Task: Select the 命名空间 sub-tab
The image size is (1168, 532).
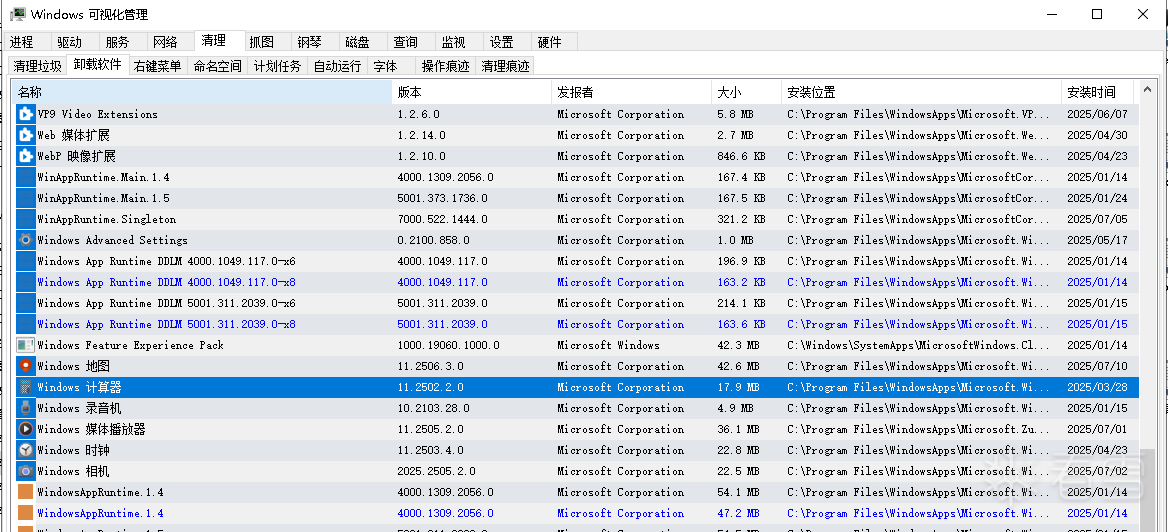Action: tap(218, 66)
